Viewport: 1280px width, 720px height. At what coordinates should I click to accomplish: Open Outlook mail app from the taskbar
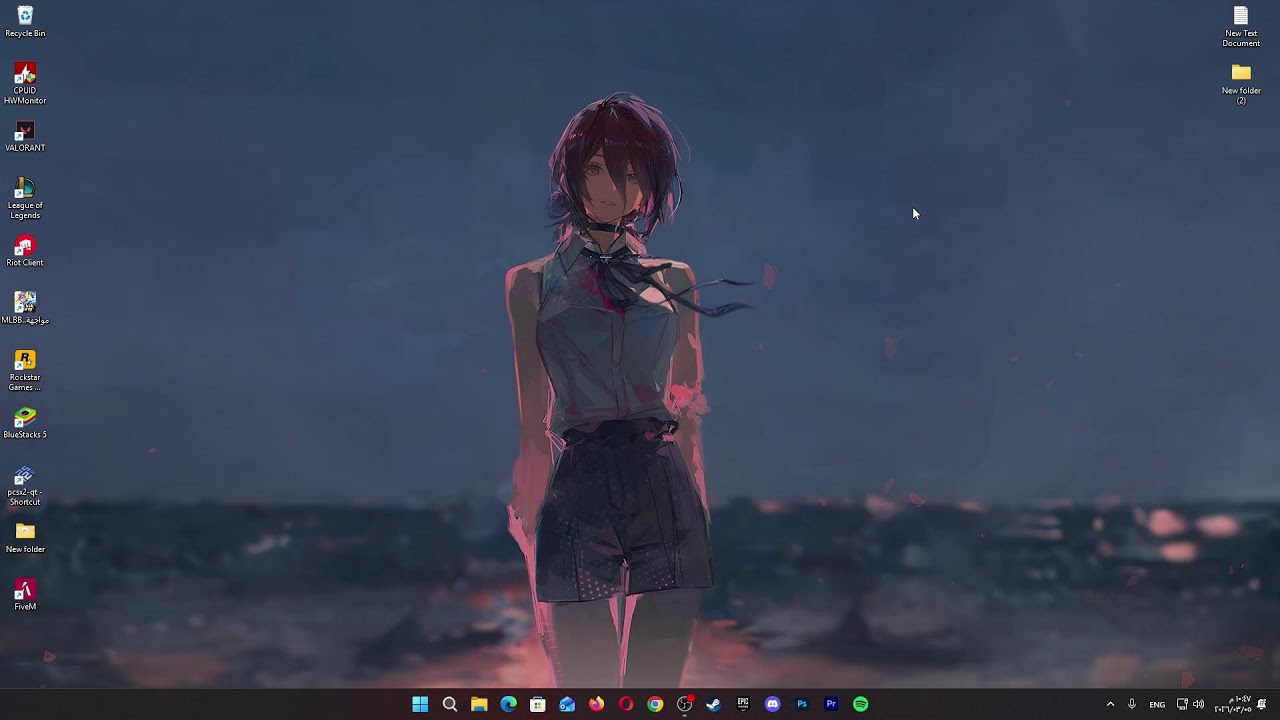tap(567, 704)
